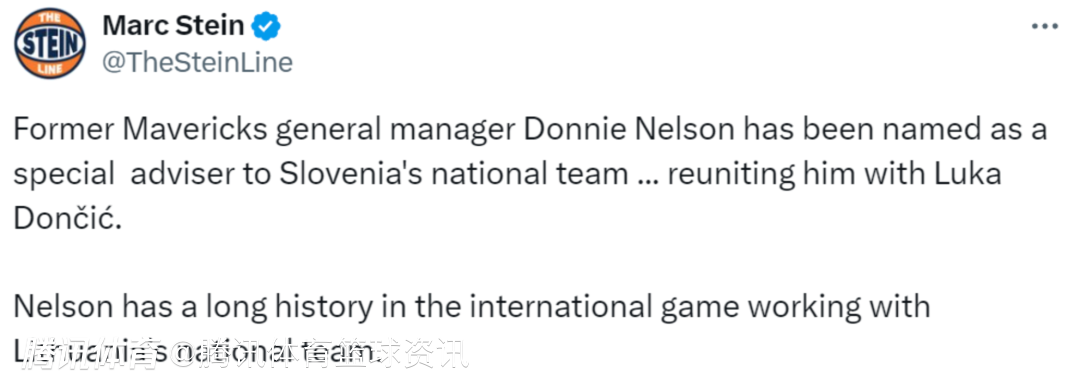
Task: Click the word "STEIN" inside the avatar logo
Action: [x=50, y=44]
